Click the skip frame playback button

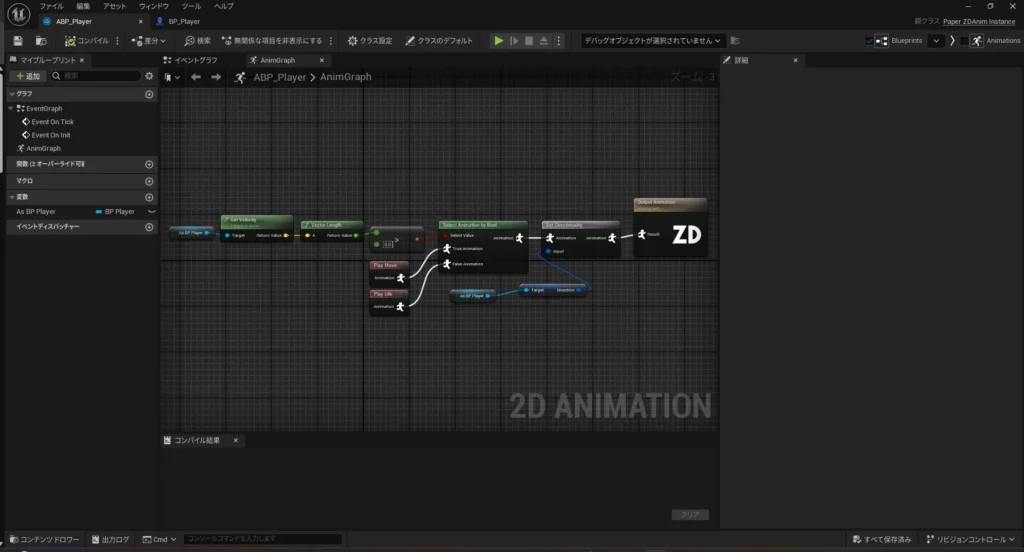point(514,41)
